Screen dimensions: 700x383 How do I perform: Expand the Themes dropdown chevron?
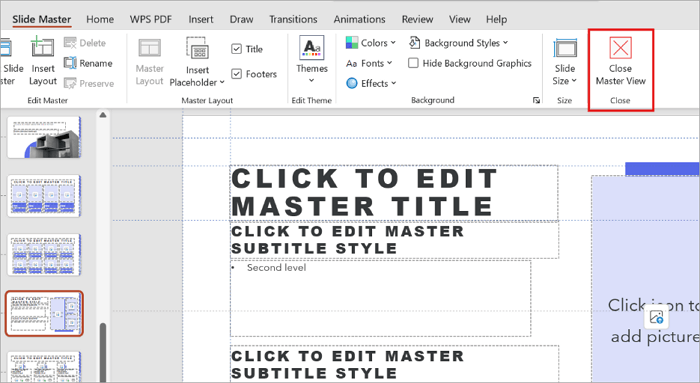tap(312, 81)
